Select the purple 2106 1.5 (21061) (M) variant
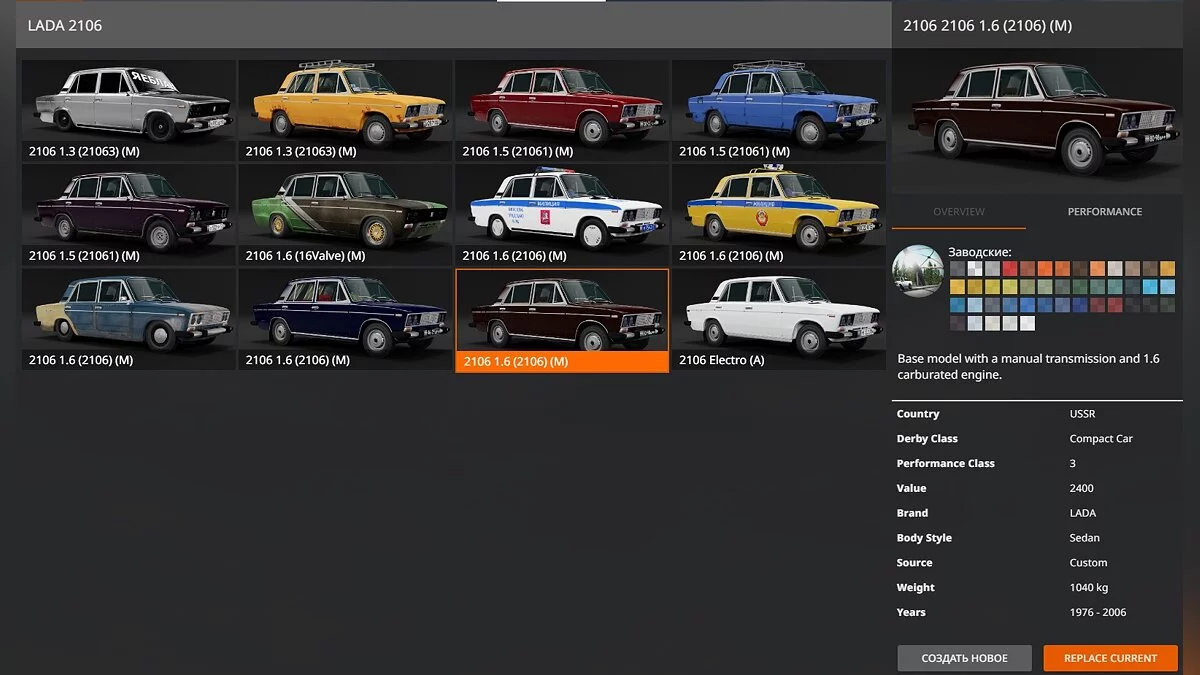 pyautogui.click(x=127, y=208)
